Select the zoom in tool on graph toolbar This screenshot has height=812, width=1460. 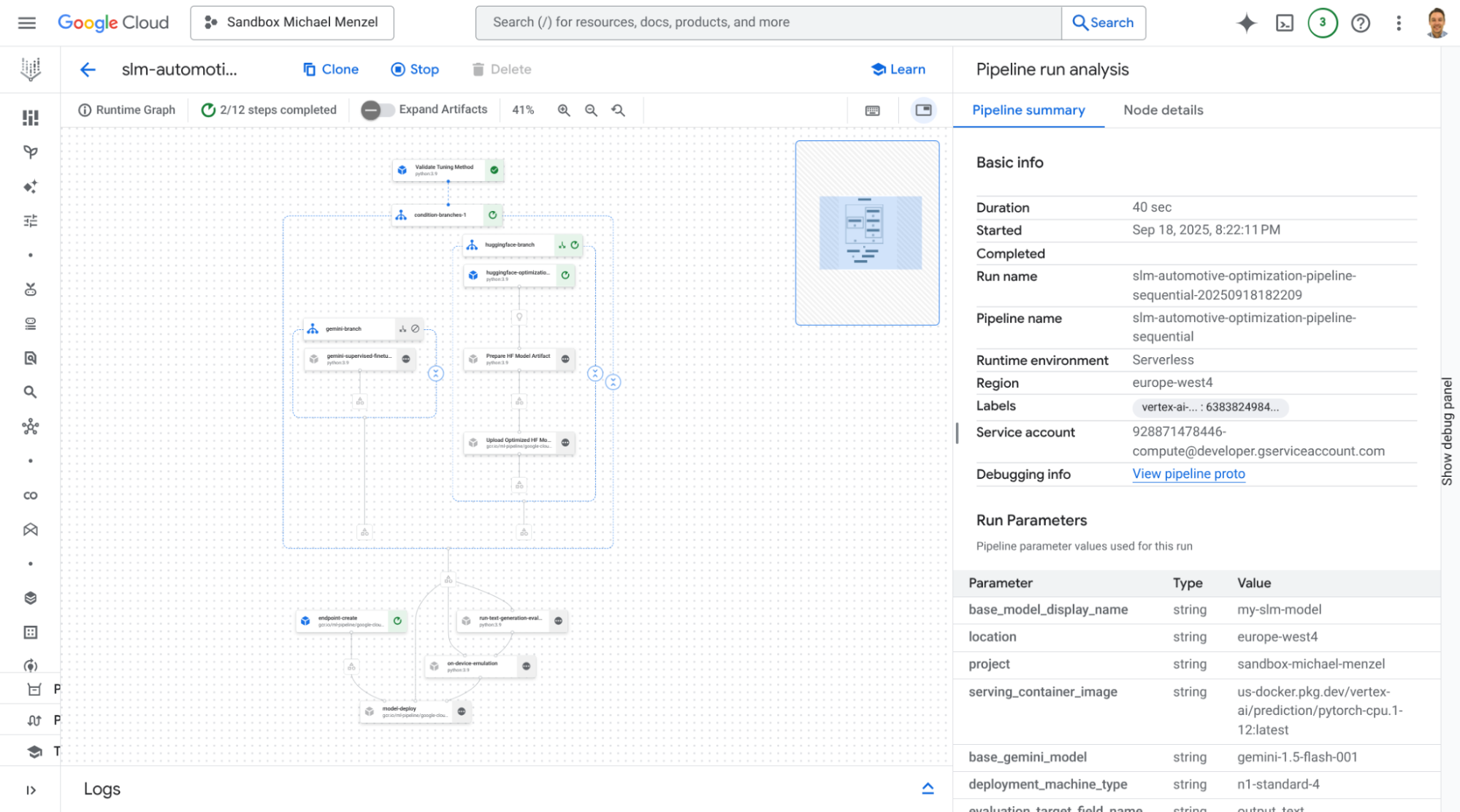point(563,110)
